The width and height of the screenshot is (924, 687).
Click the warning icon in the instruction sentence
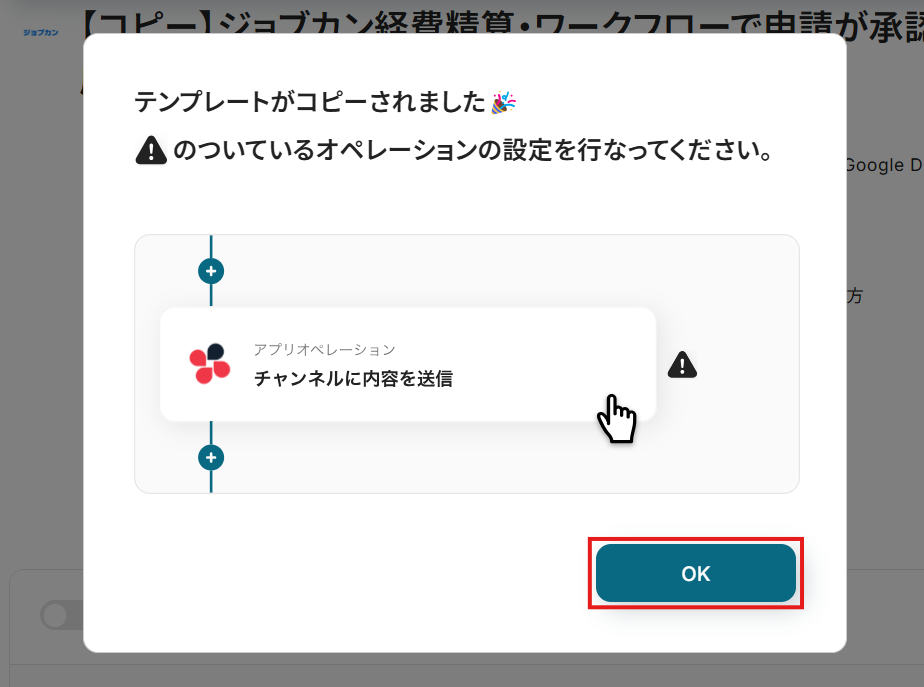click(151, 150)
